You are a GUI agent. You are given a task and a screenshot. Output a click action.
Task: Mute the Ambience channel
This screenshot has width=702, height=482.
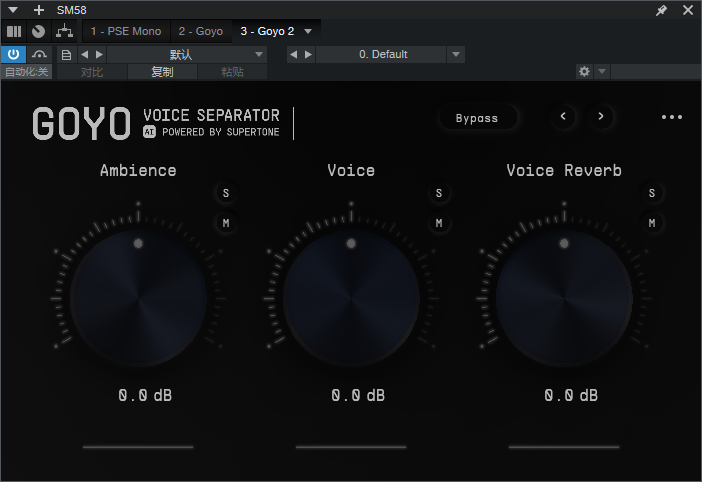tap(226, 222)
